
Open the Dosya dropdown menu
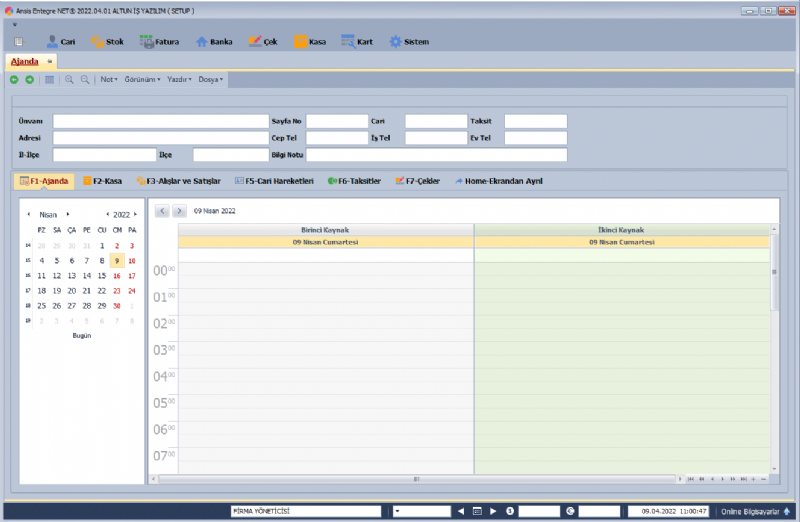(x=211, y=80)
